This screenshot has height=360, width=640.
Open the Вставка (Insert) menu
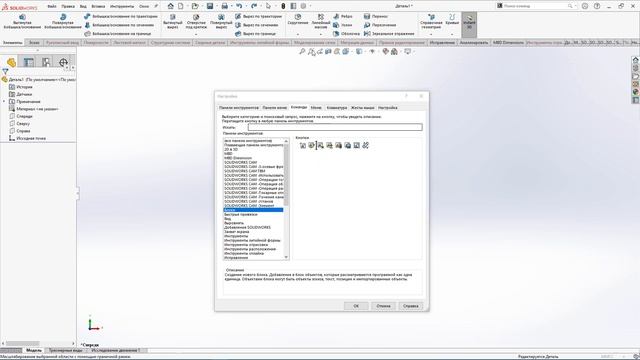98,7
